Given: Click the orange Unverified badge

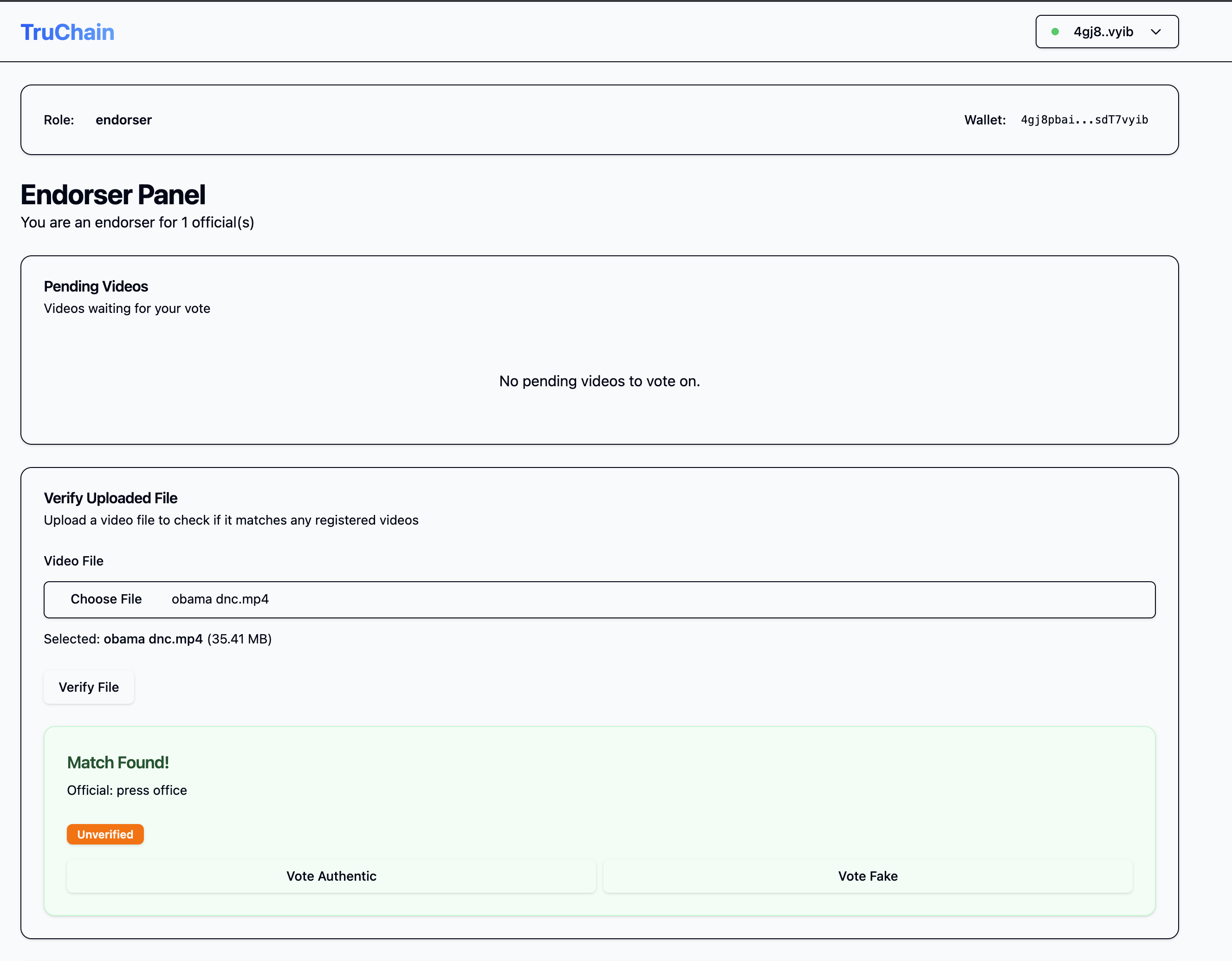Looking at the screenshot, I should click(105, 834).
